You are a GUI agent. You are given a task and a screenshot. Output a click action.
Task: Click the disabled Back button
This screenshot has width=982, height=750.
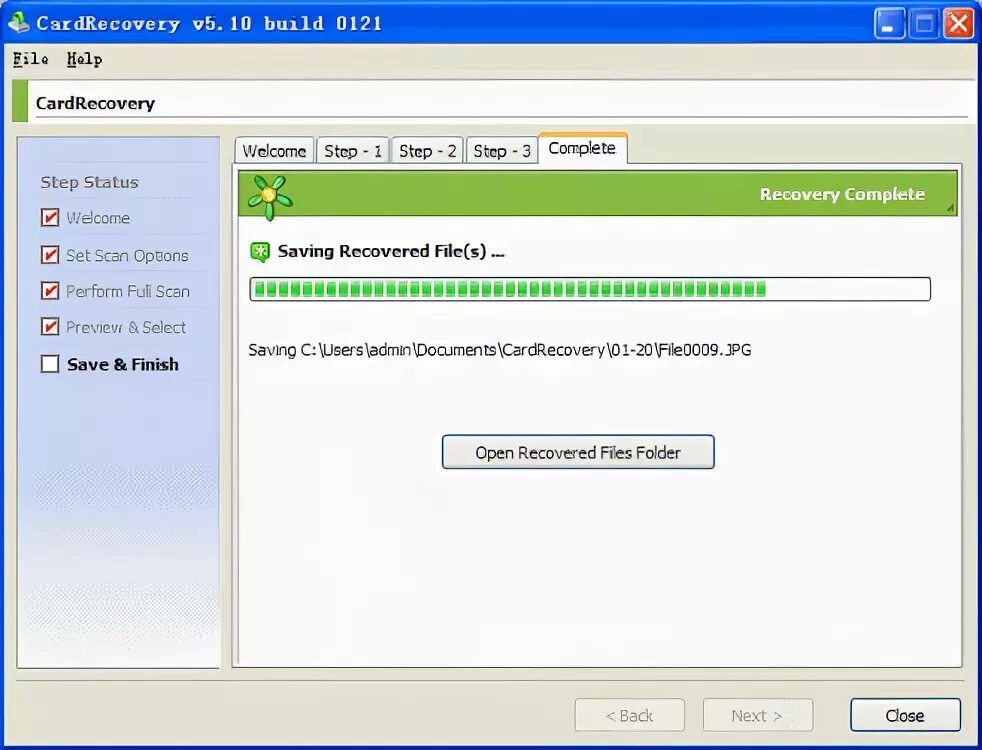point(629,715)
